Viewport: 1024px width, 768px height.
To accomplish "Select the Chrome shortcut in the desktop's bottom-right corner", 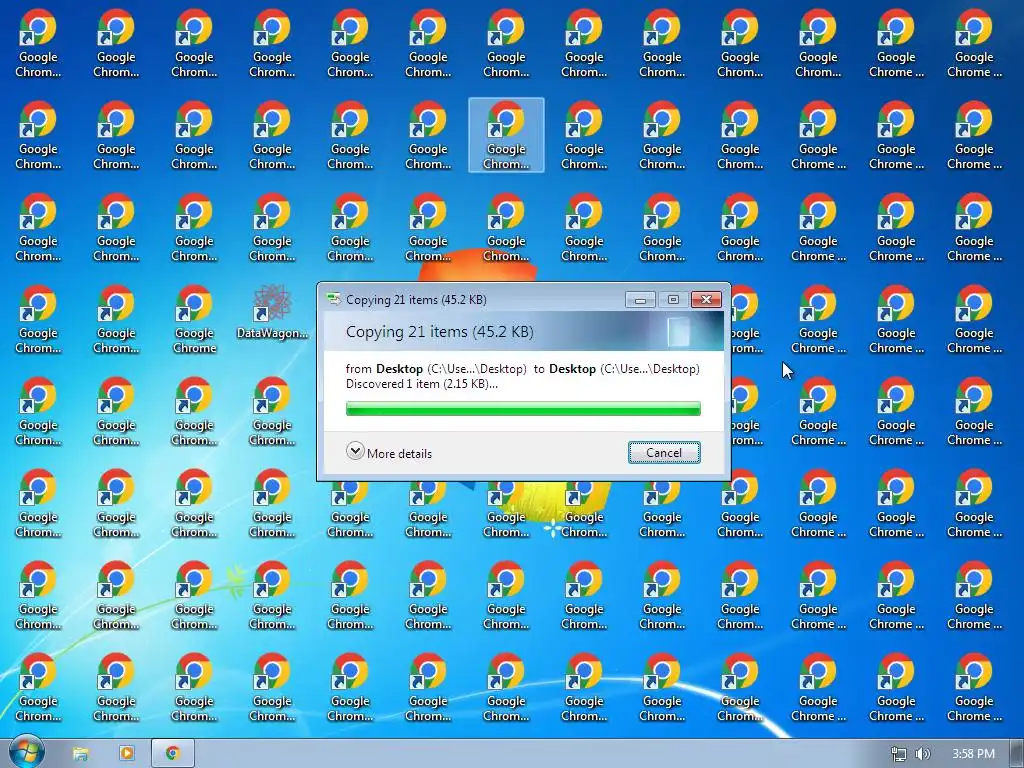I will click(x=974, y=687).
